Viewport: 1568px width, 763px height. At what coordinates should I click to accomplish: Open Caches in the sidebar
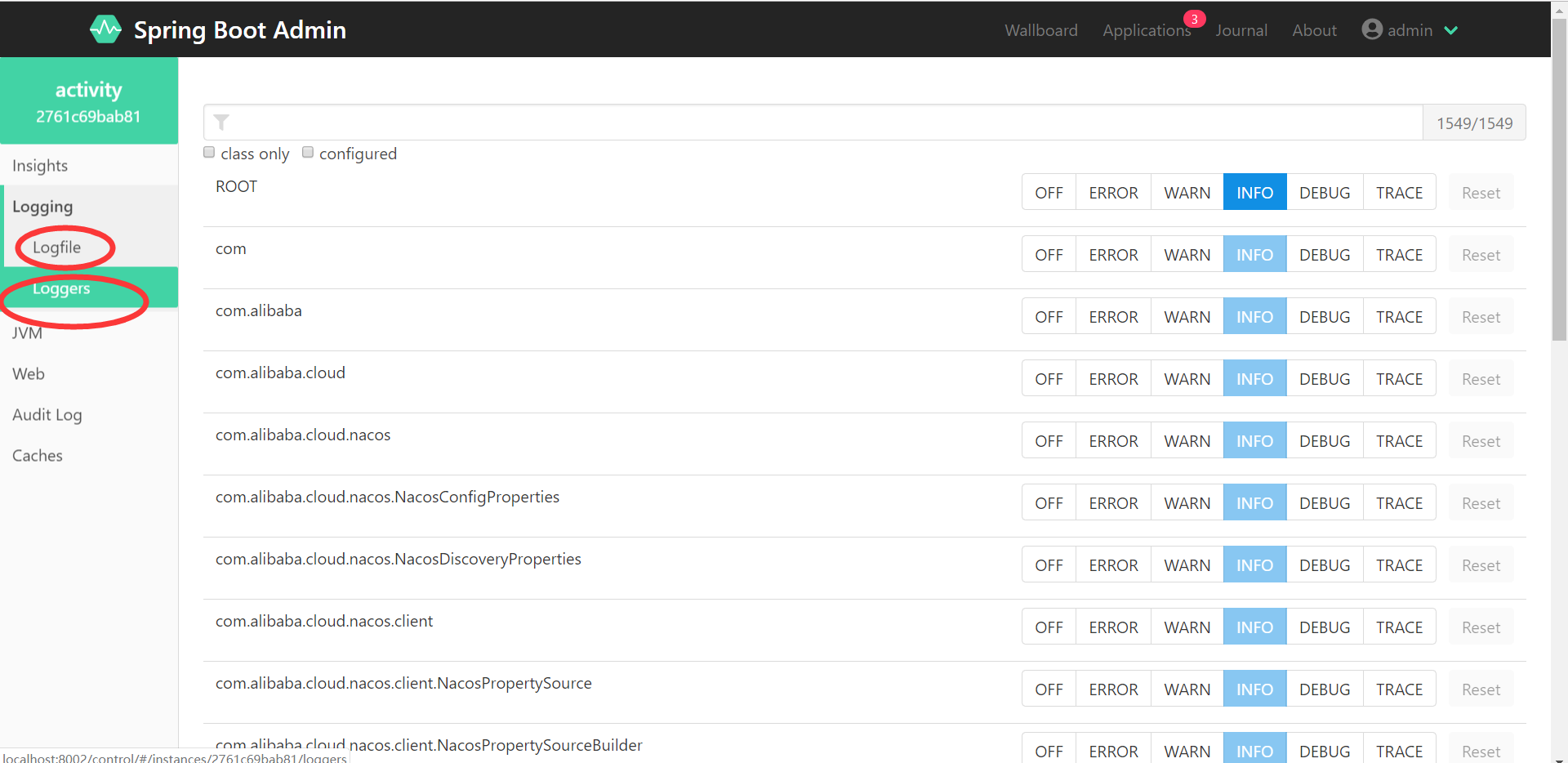click(37, 455)
